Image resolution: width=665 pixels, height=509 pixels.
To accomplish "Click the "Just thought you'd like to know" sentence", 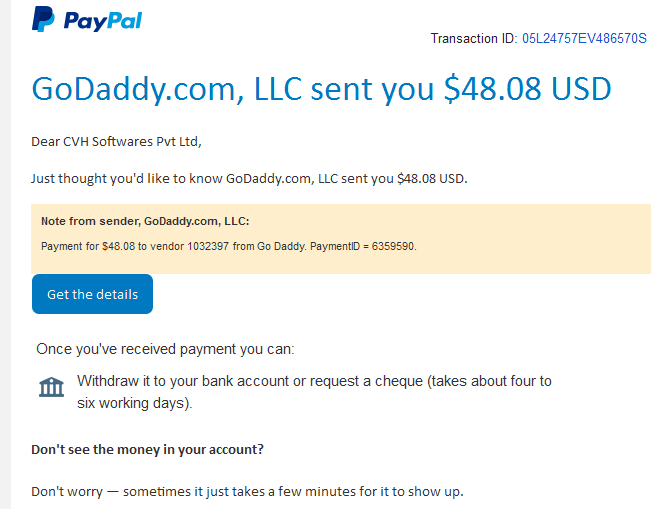I will click(x=249, y=179).
